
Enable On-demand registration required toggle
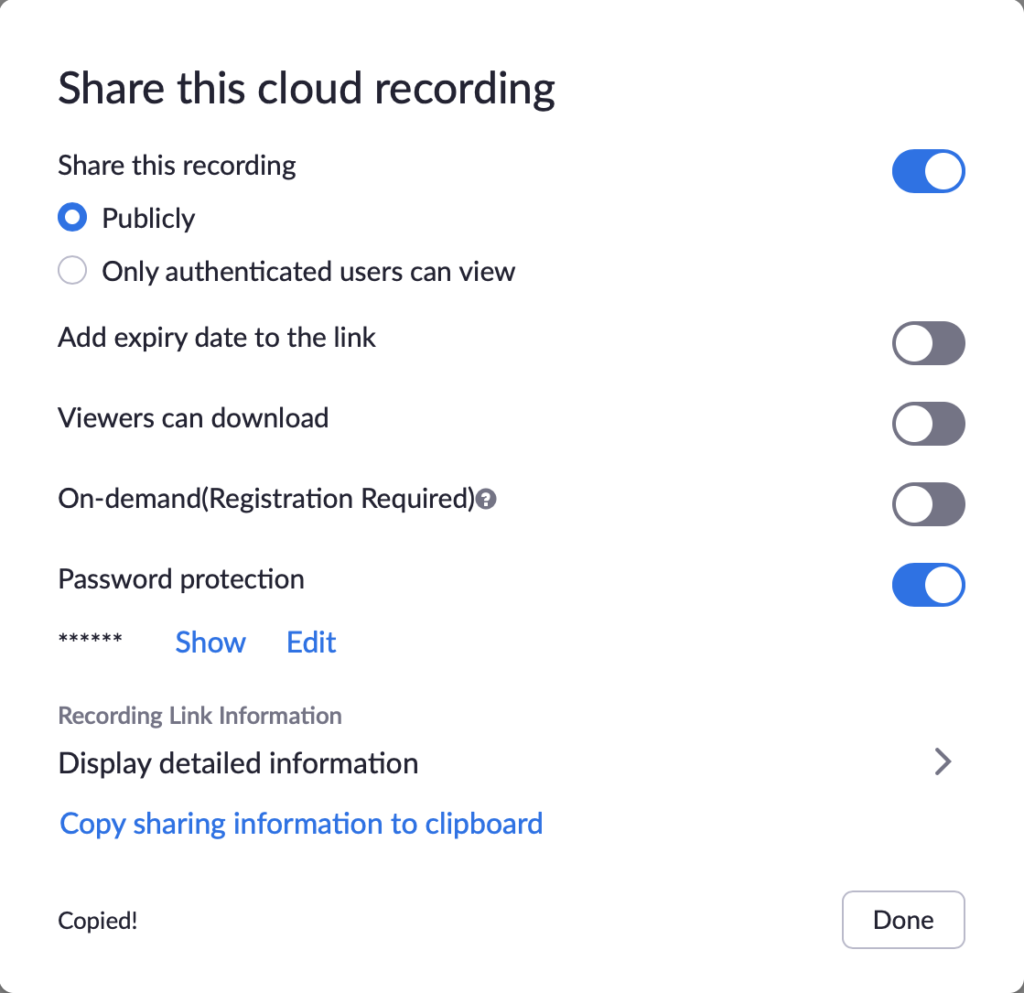tap(928, 504)
